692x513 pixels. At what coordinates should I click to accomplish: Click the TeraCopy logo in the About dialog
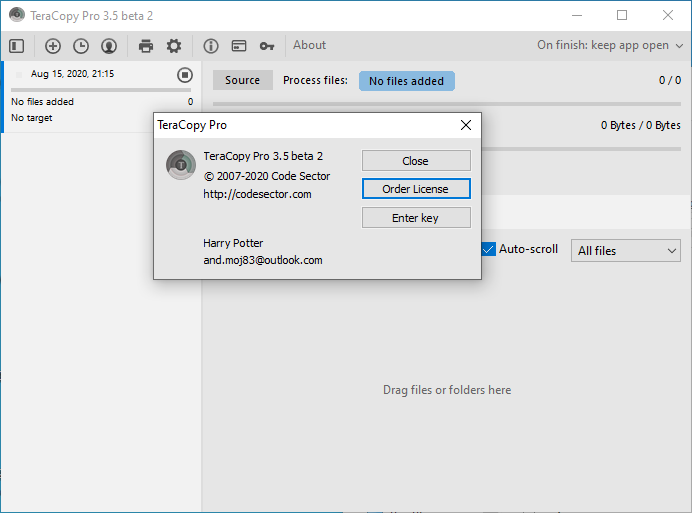point(181,165)
